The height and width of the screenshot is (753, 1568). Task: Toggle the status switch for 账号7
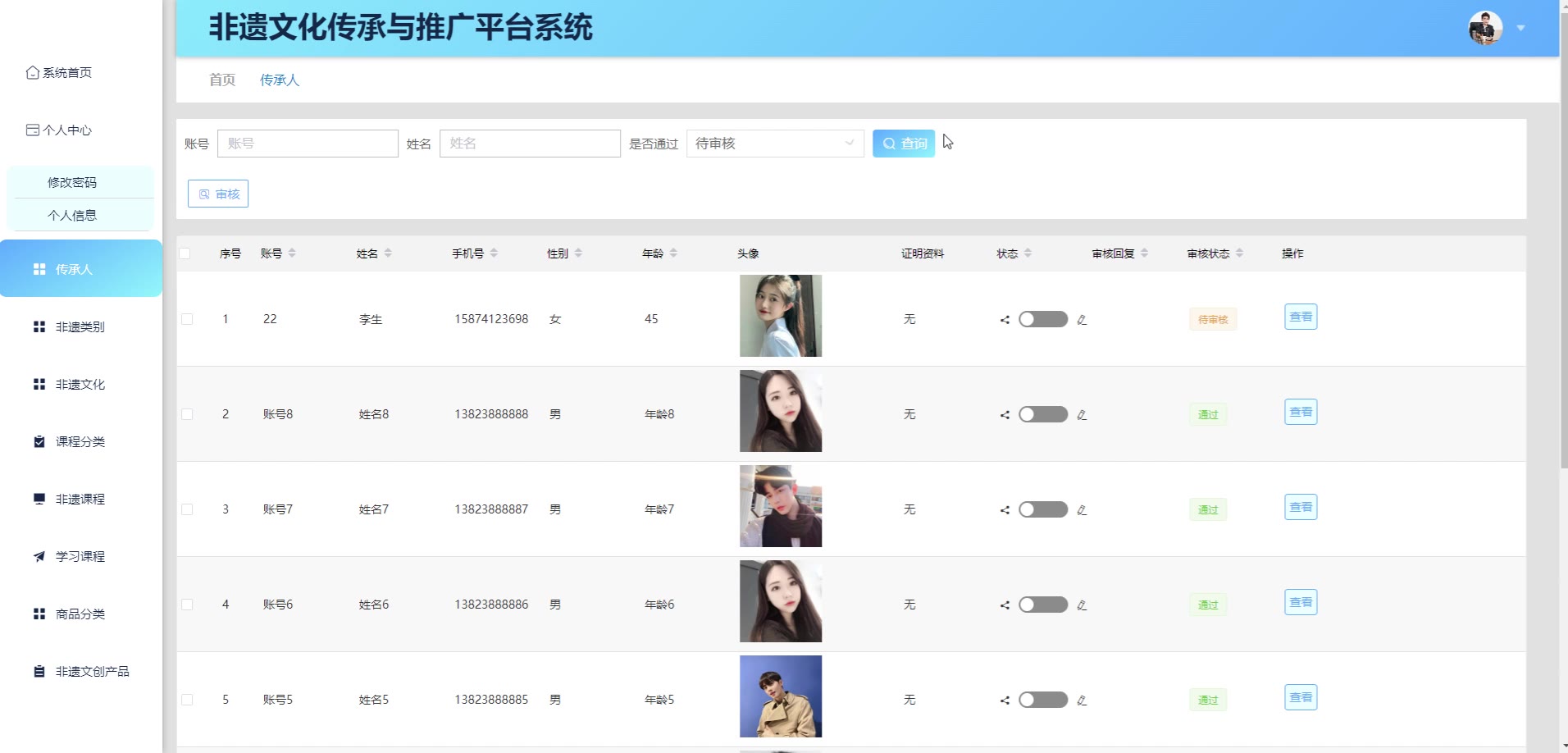1043,509
